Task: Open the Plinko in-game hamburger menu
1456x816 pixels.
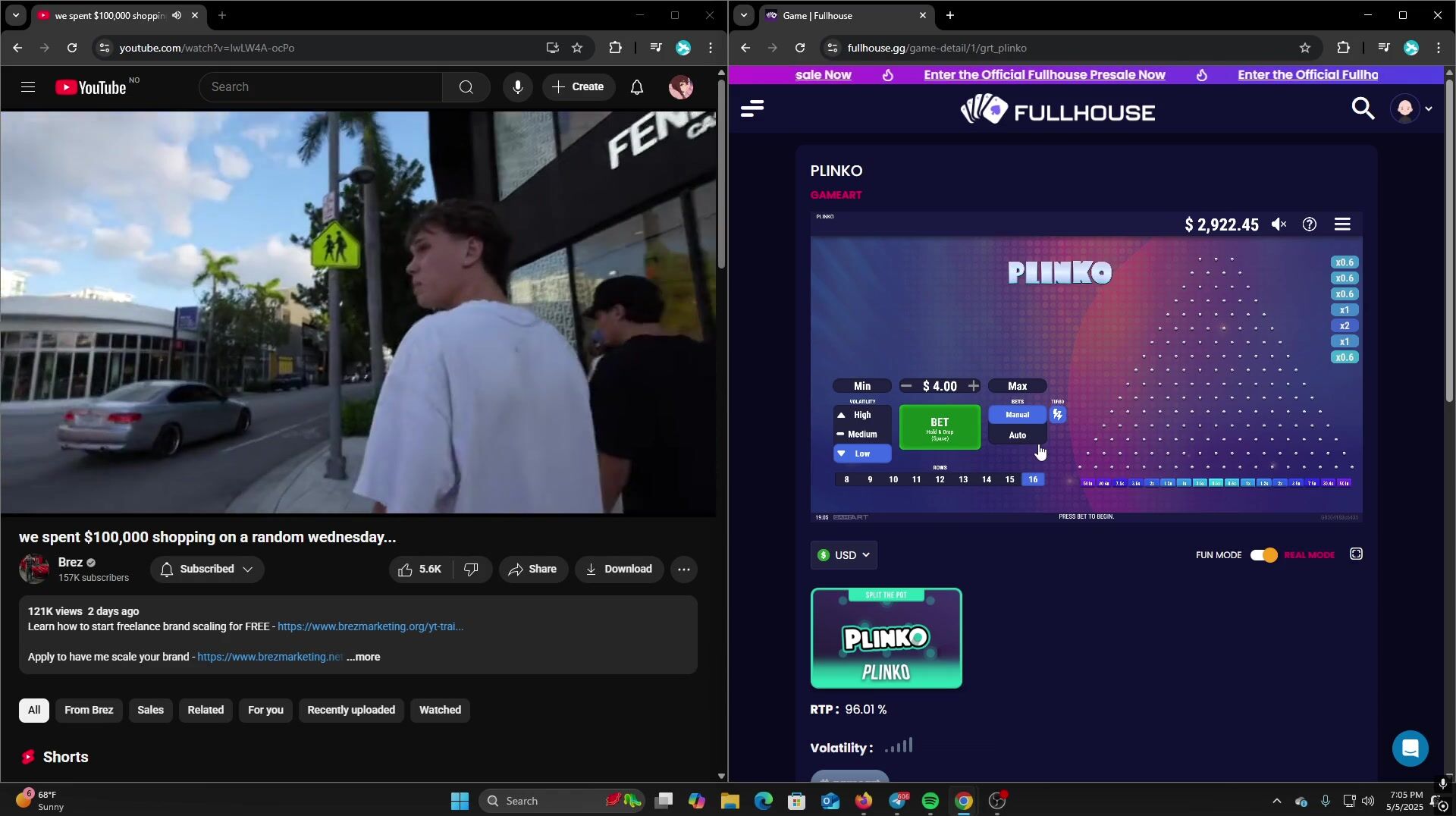Action: (x=1342, y=224)
